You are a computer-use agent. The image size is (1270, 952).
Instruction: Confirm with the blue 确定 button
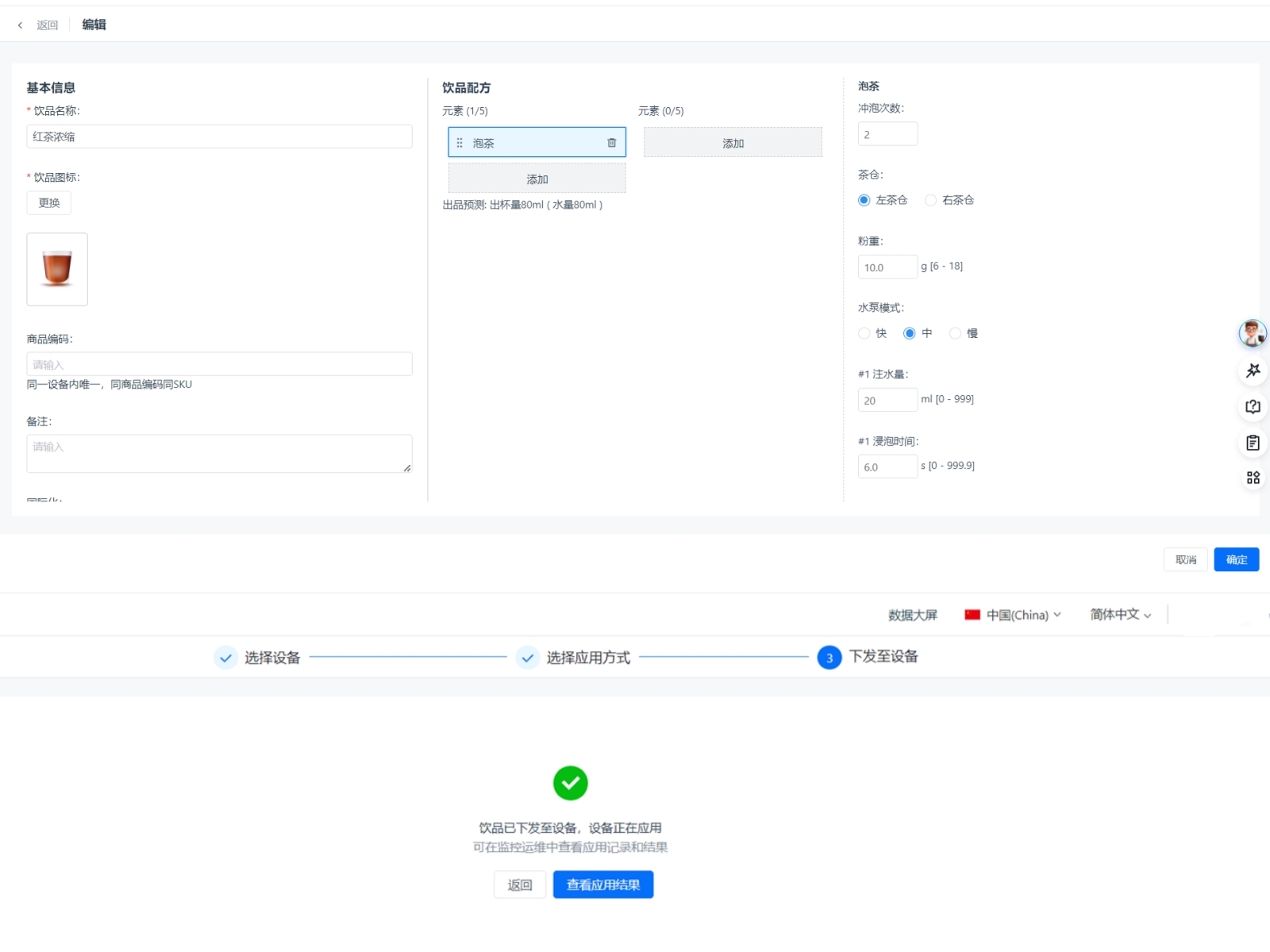click(1237, 559)
